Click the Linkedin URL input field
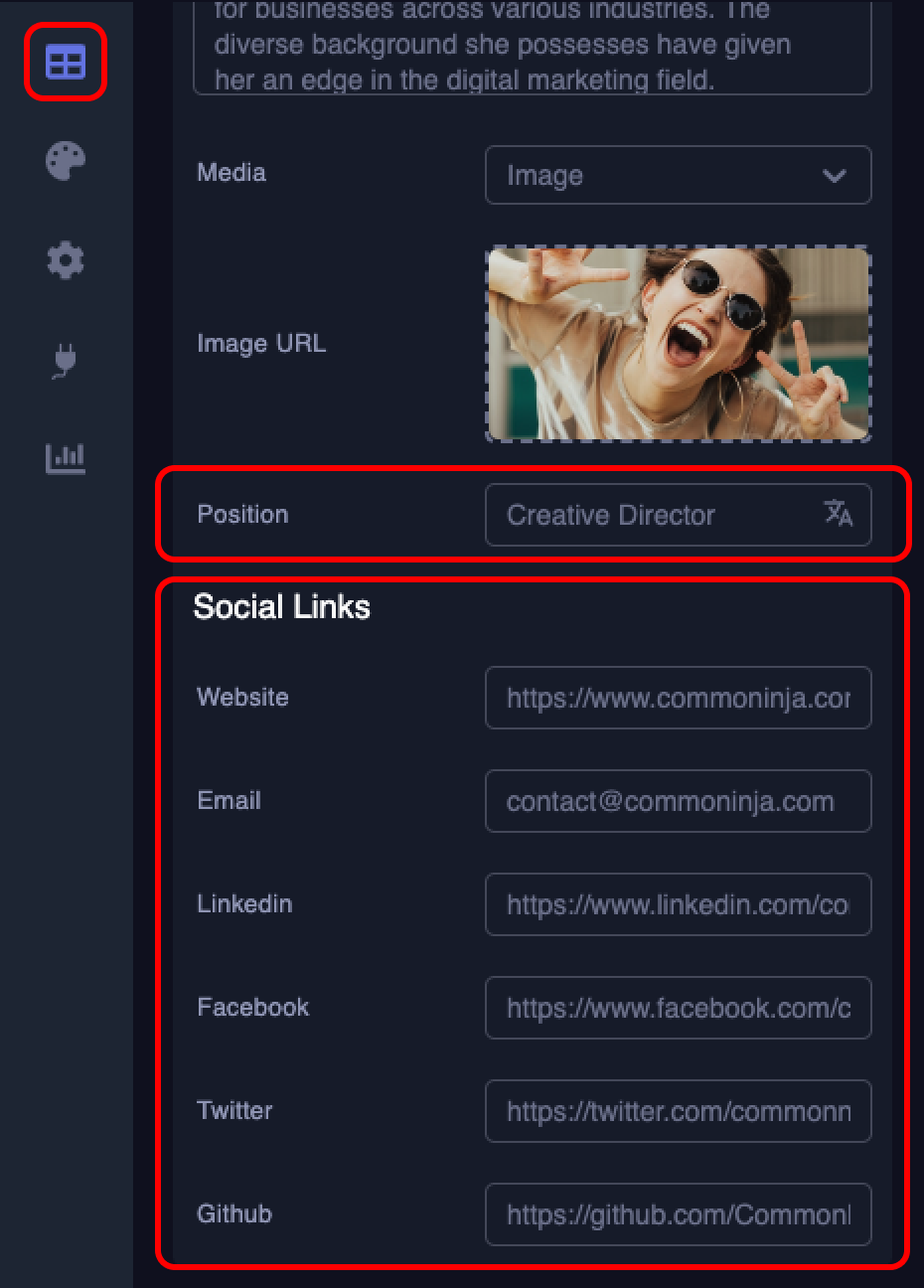The width and height of the screenshot is (924, 1288). (678, 904)
